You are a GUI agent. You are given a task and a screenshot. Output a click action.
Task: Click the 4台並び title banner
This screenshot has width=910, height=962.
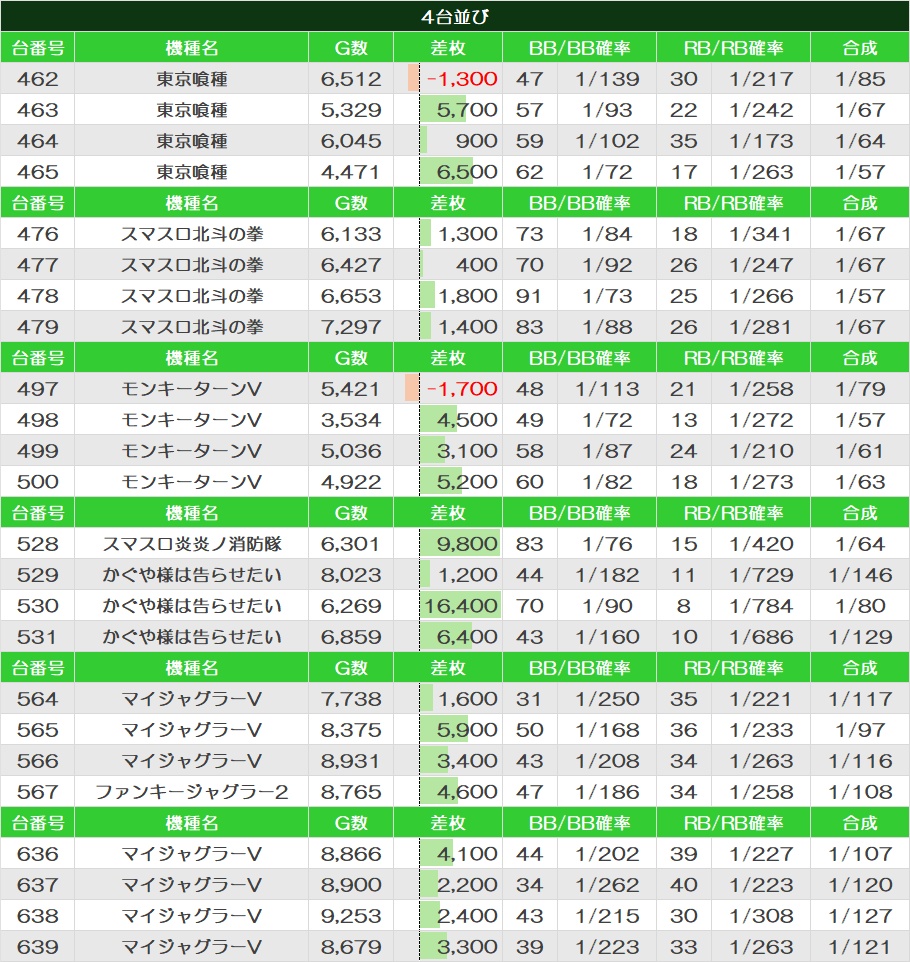tap(455, 16)
